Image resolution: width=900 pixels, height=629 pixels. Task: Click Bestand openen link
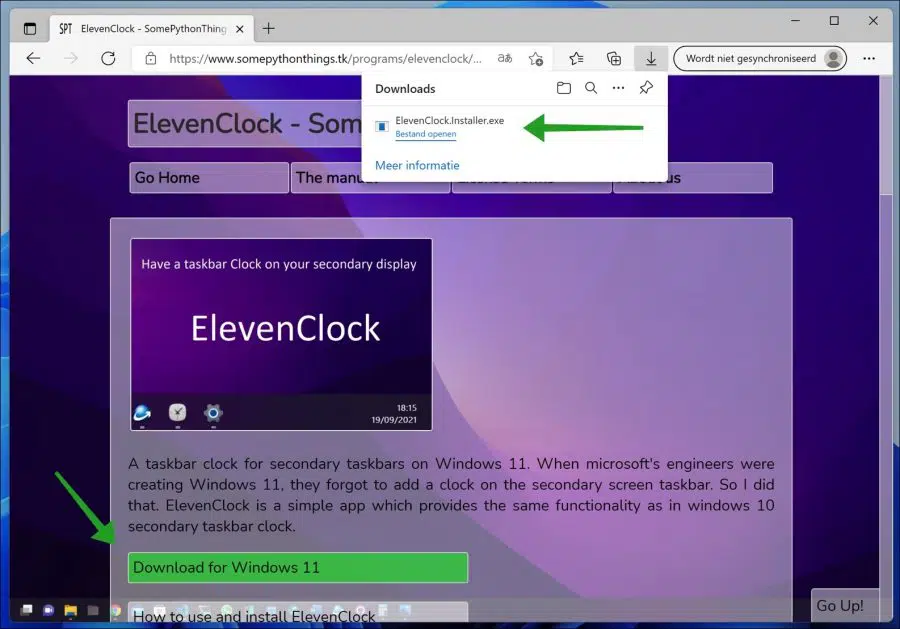coord(426,134)
